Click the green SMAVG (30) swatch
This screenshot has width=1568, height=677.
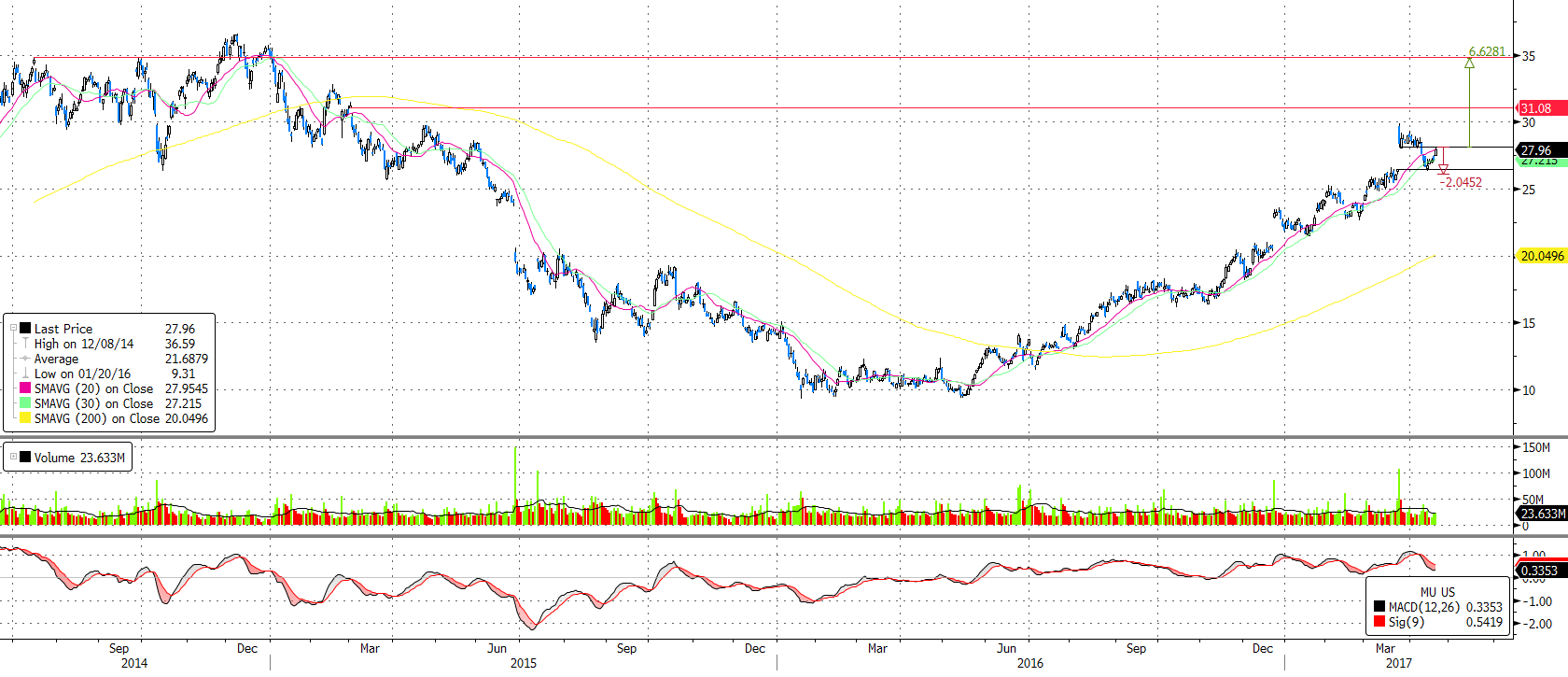tap(25, 402)
